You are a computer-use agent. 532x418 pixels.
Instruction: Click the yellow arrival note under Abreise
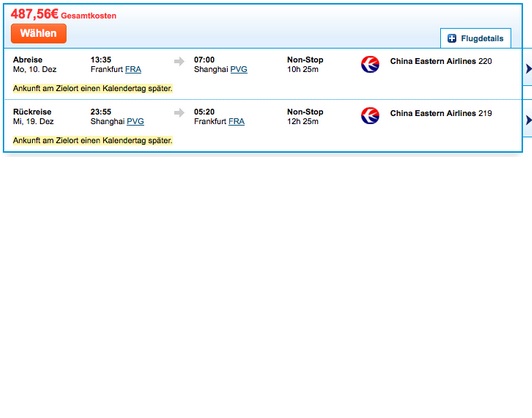[93, 89]
